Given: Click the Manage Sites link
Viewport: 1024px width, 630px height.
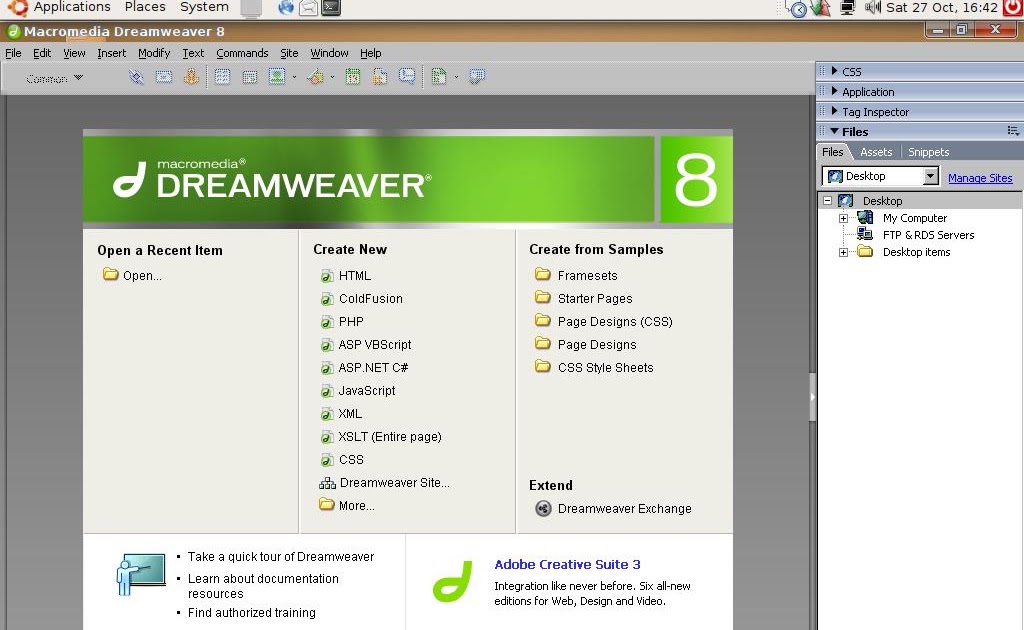Looking at the screenshot, I should point(980,178).
